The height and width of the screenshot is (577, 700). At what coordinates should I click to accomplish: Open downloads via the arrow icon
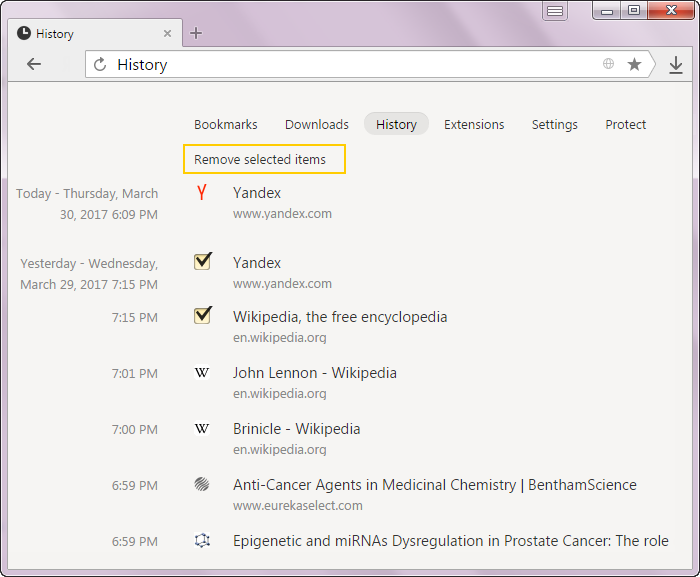tap(676, 65)
